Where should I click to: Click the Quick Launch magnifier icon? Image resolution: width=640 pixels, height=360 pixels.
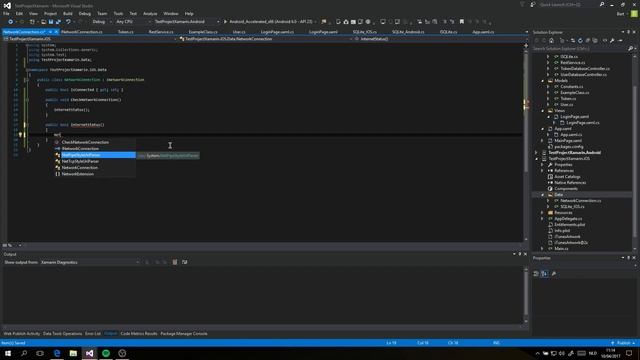(602, 4)
